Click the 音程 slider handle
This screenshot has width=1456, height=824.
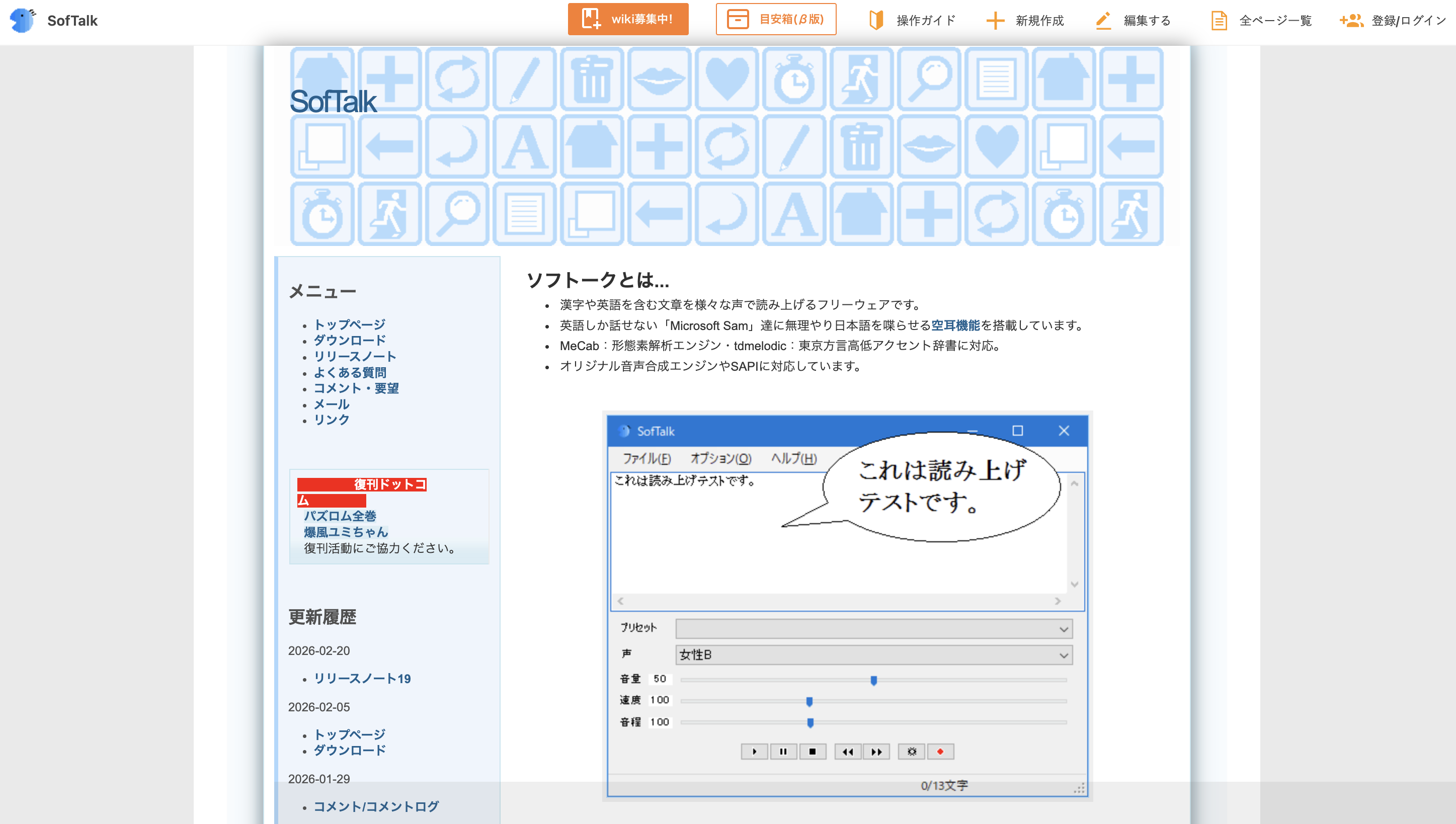(811, 723)
